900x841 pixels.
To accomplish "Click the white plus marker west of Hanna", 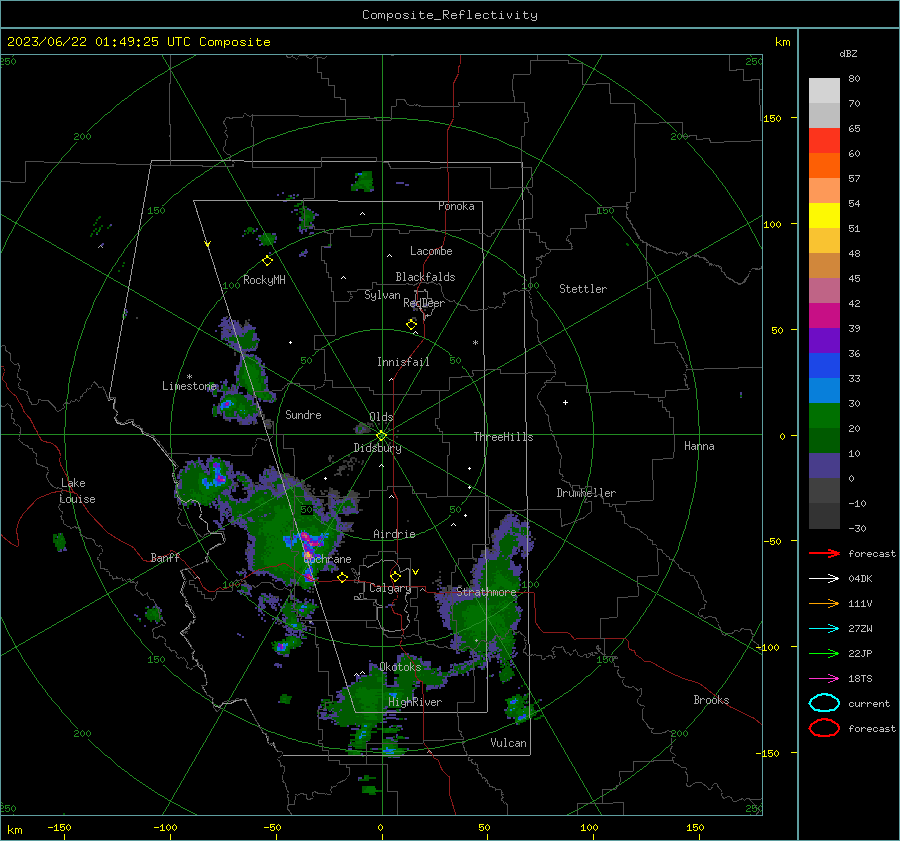I will (565, 402).
